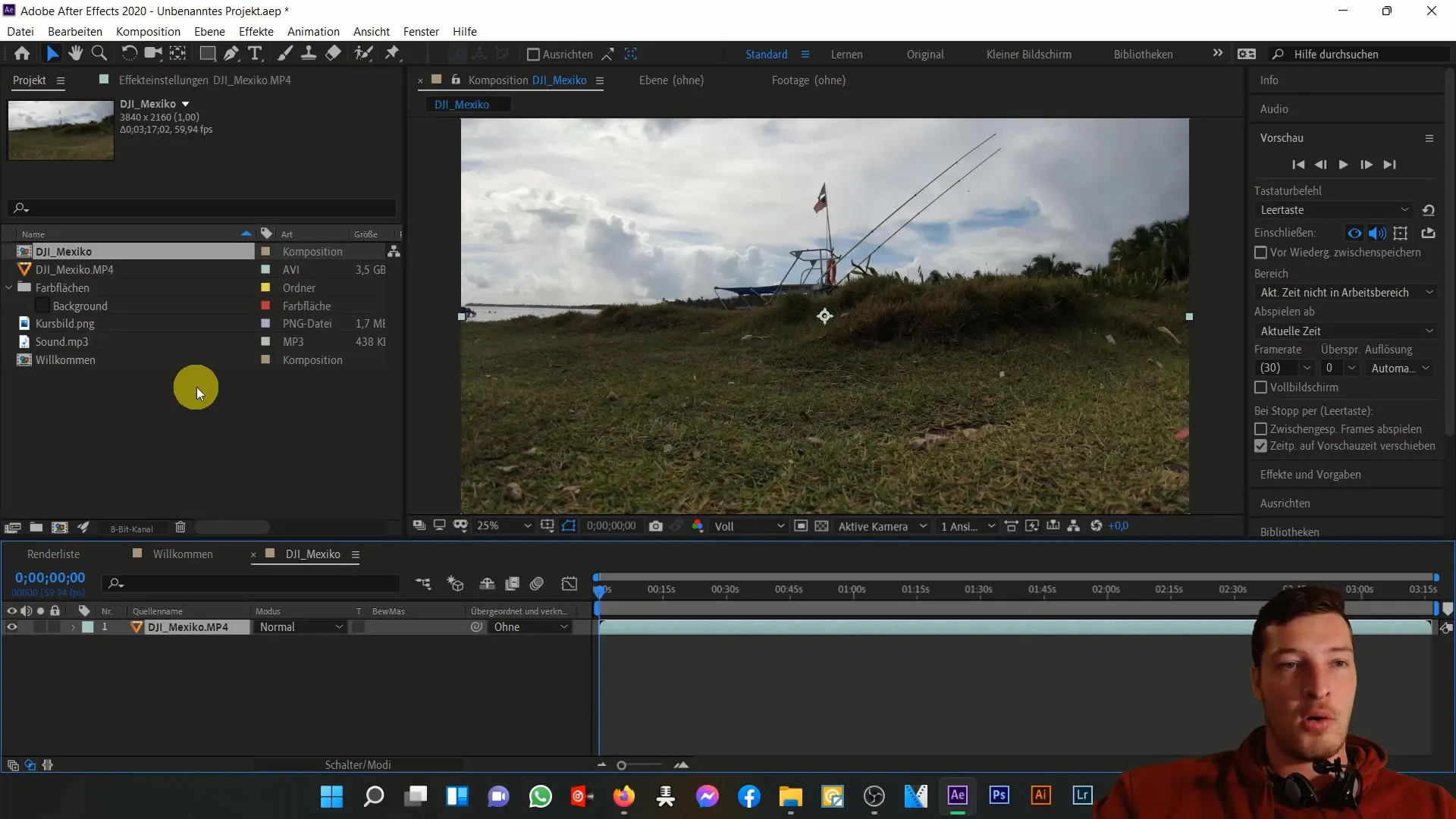Select the Clone Stamp tool
Viewport: 1456px width, 819px height.
309,54
